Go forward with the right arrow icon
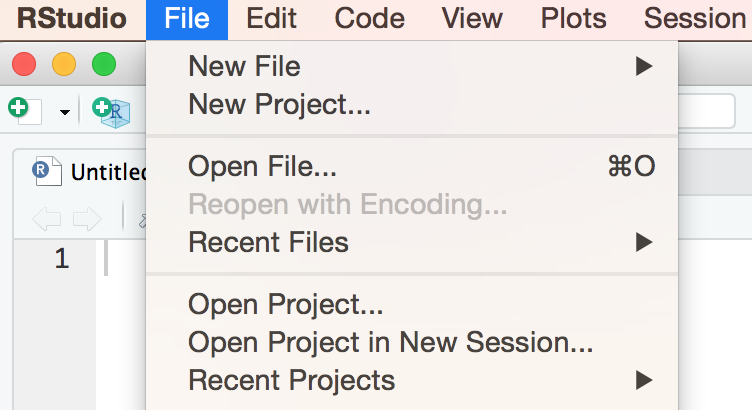 pos(87,219)
